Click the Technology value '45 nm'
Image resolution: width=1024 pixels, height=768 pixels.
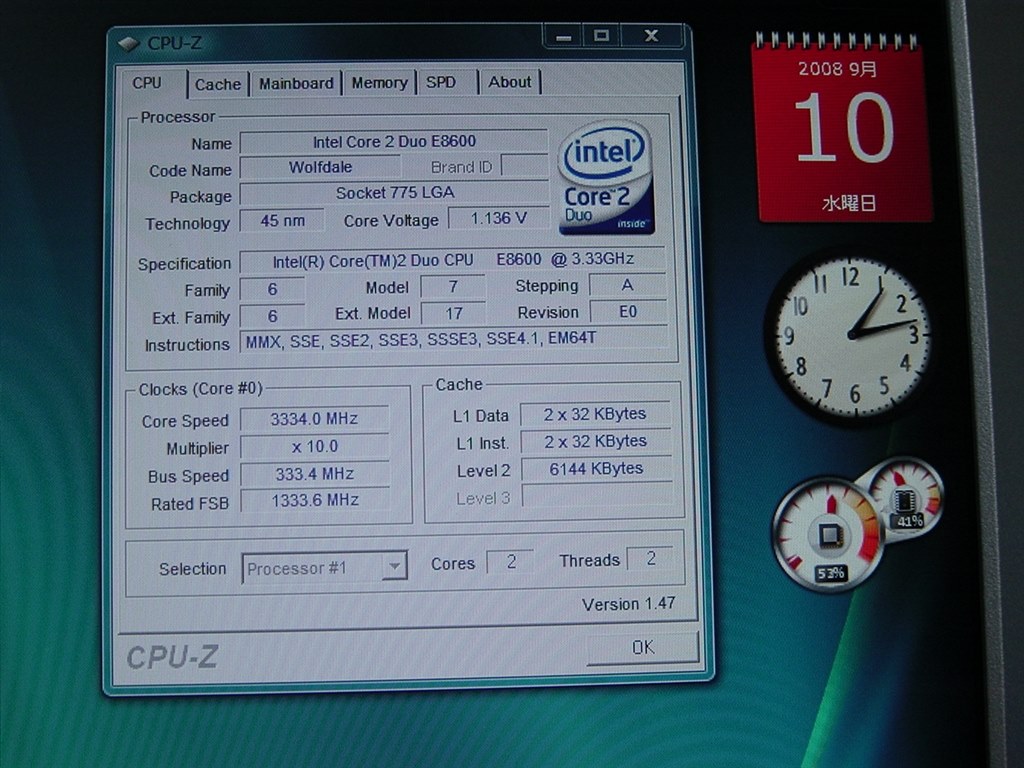[x=282, y=221]
